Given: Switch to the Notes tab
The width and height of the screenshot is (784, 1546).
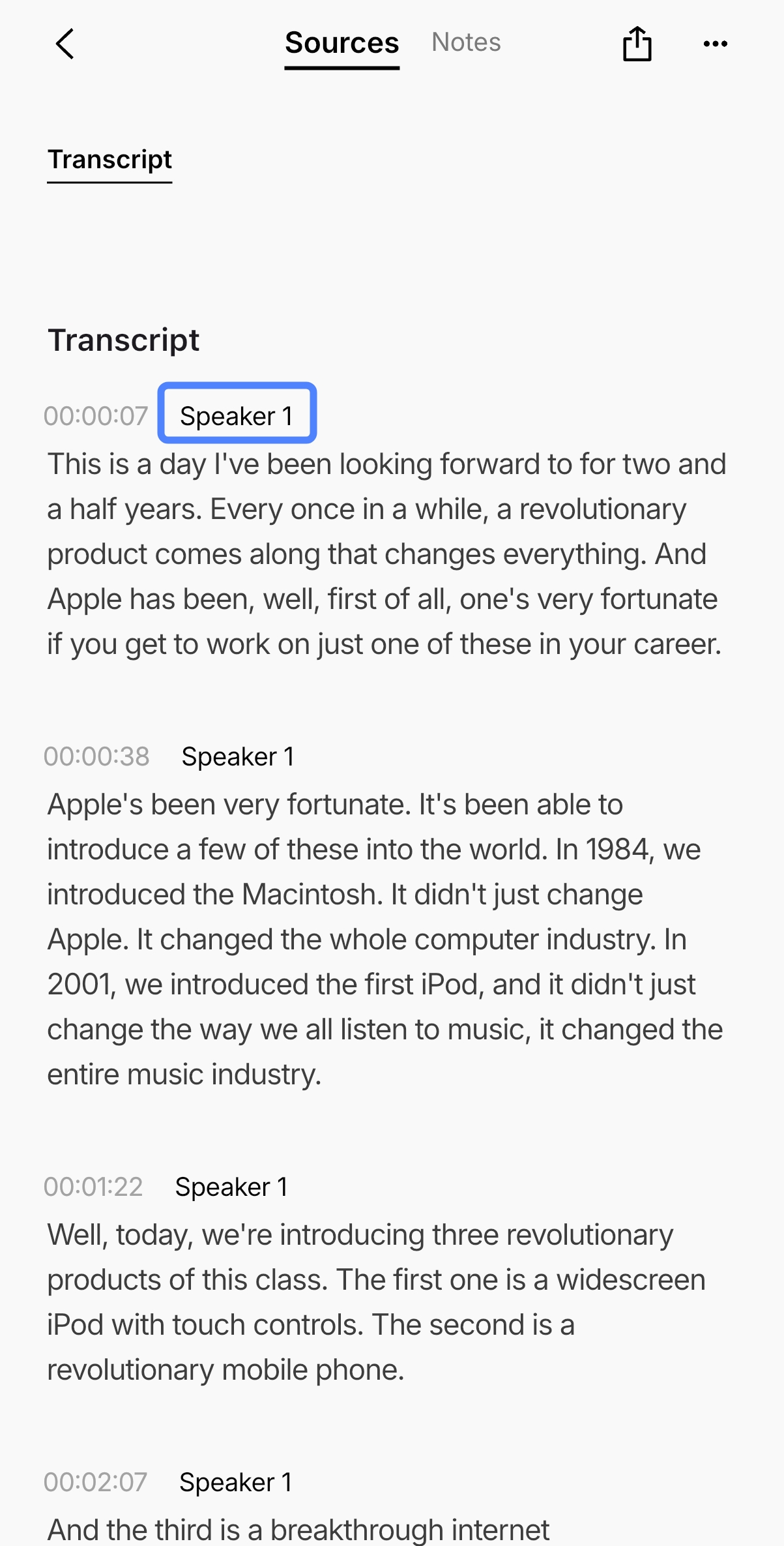Looking at the screenshot, I should [x=466, y=42].
